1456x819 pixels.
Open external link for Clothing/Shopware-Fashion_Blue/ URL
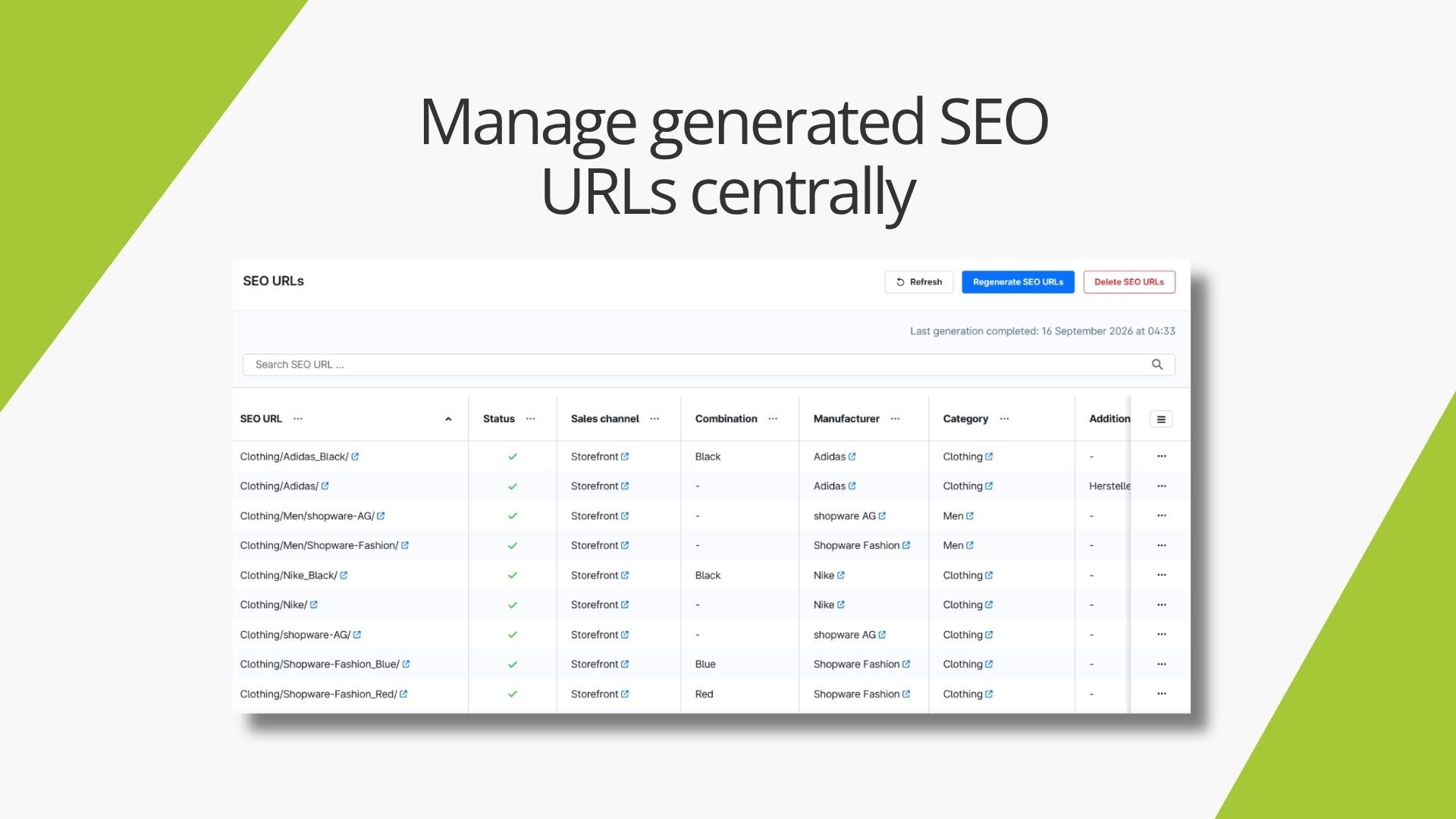click(x=406, y=664)
